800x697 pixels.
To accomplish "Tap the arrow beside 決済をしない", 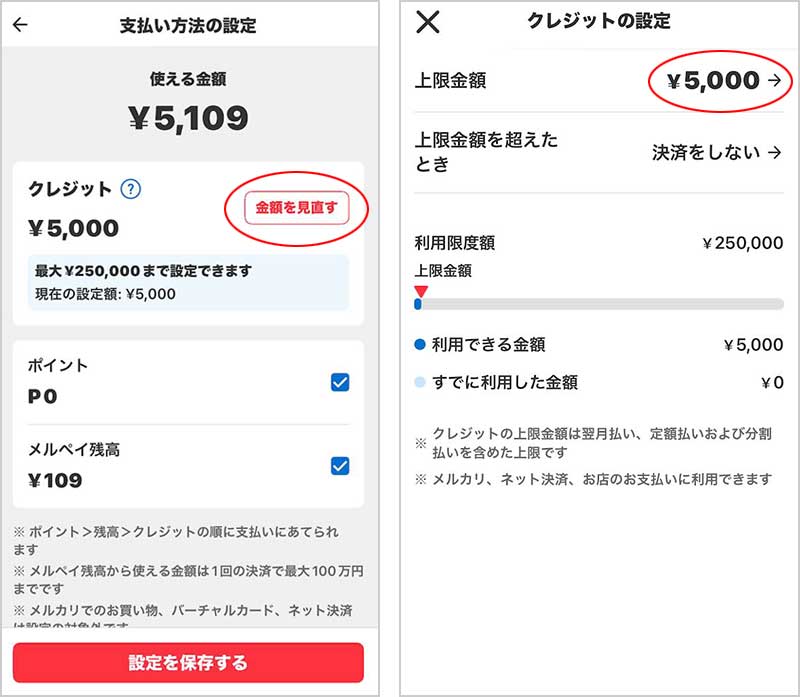I will tap(775, 152).
